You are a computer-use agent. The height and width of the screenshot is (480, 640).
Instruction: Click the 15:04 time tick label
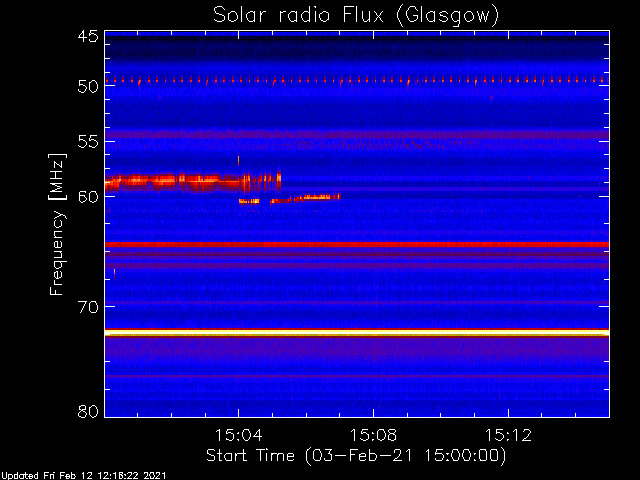pyautogui.click(x=238, y=435)
